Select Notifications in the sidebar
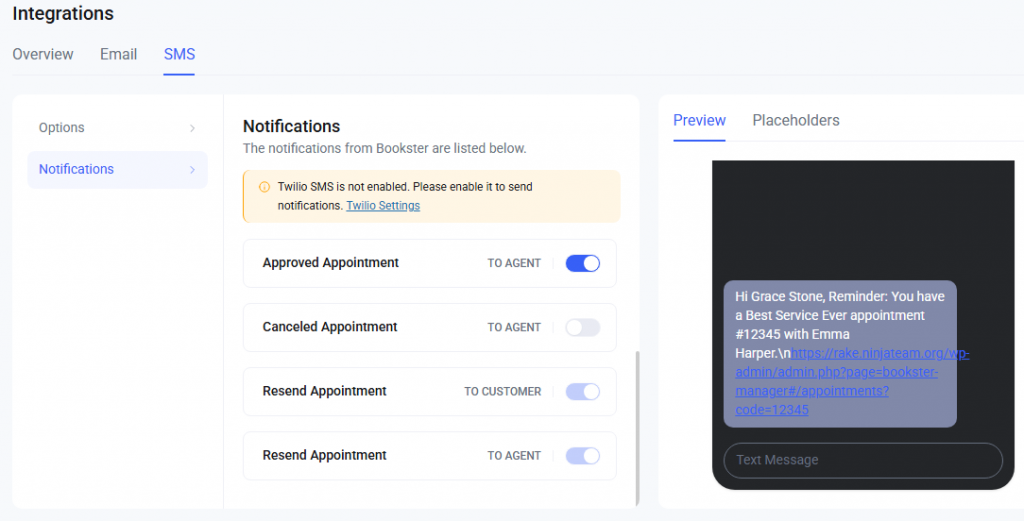This screenshot has width=1024, height=521. [77, 169]
